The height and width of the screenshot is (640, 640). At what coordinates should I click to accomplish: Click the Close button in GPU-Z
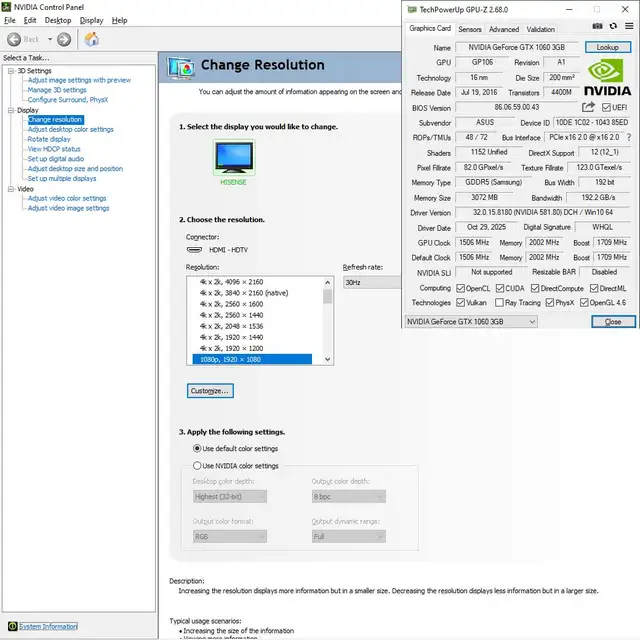(x=613, y=322)
